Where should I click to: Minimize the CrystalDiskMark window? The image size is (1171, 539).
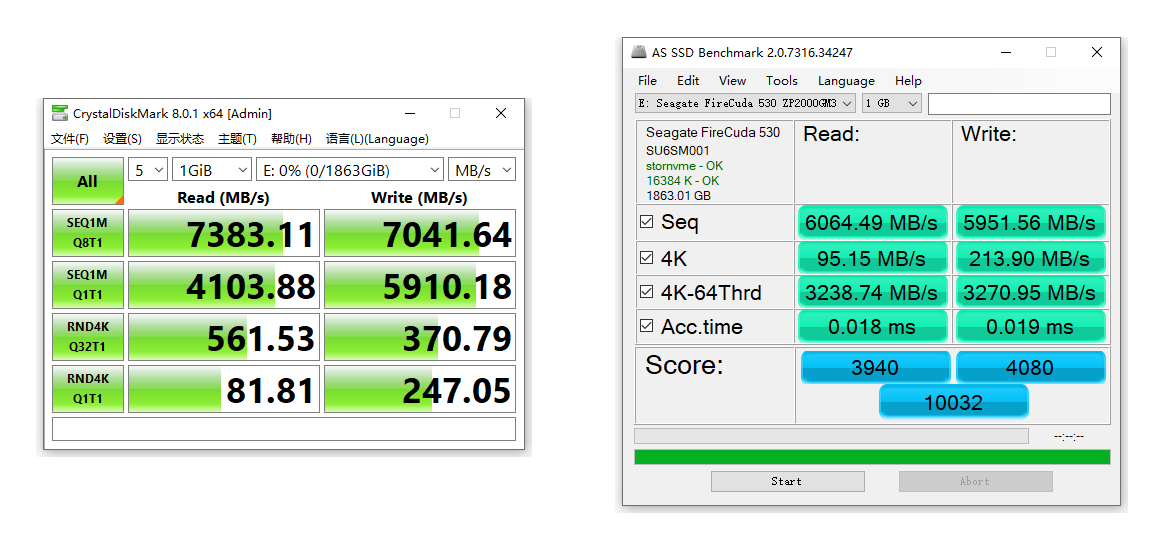point(409,113)
